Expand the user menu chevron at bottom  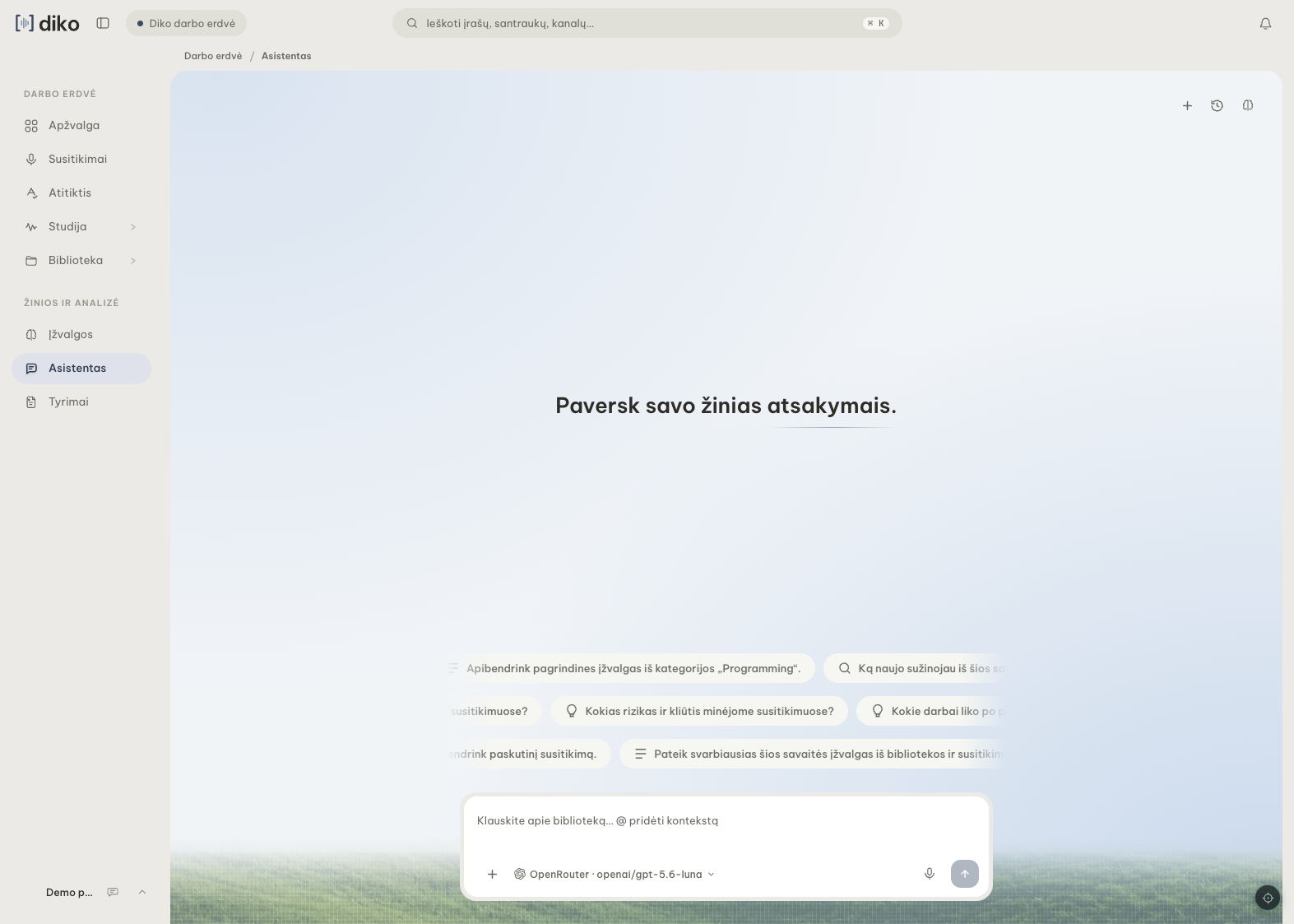click(141, 892)
